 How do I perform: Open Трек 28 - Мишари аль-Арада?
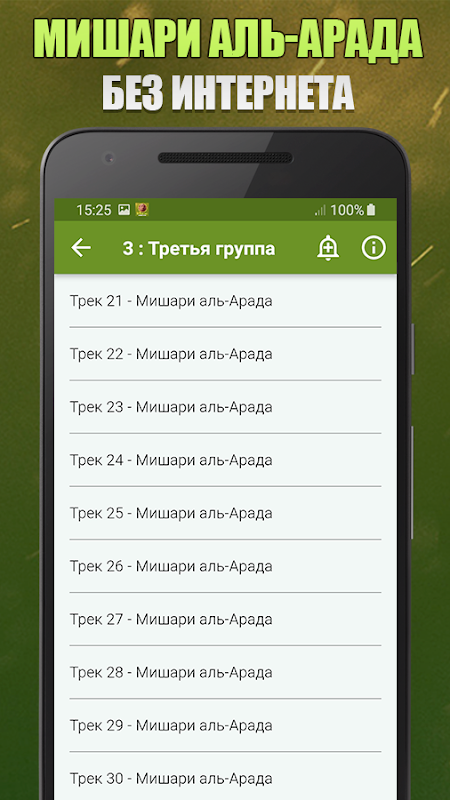click(225, 672)
